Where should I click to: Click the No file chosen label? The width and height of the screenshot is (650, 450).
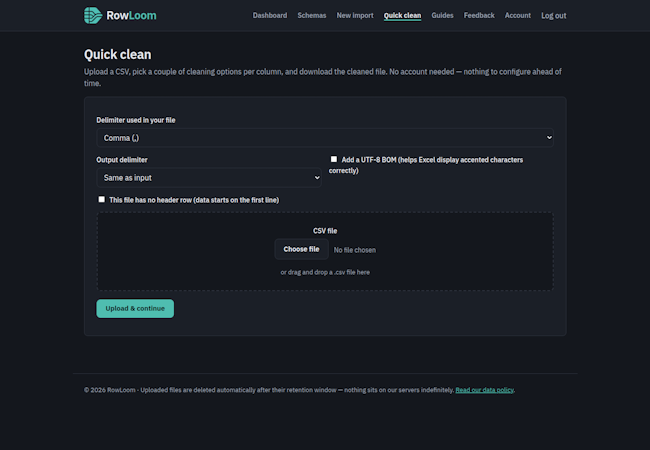pos(355,250)
